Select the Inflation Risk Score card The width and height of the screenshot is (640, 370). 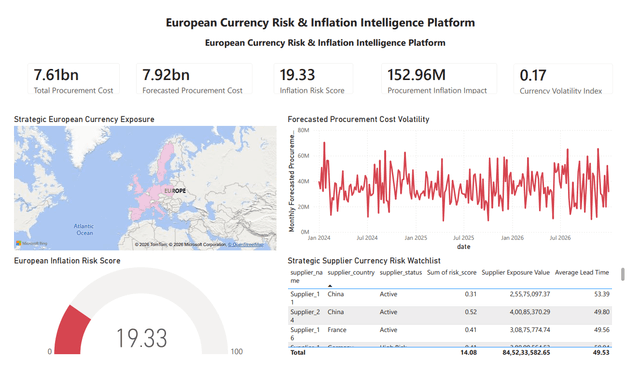tap(313, 79)
